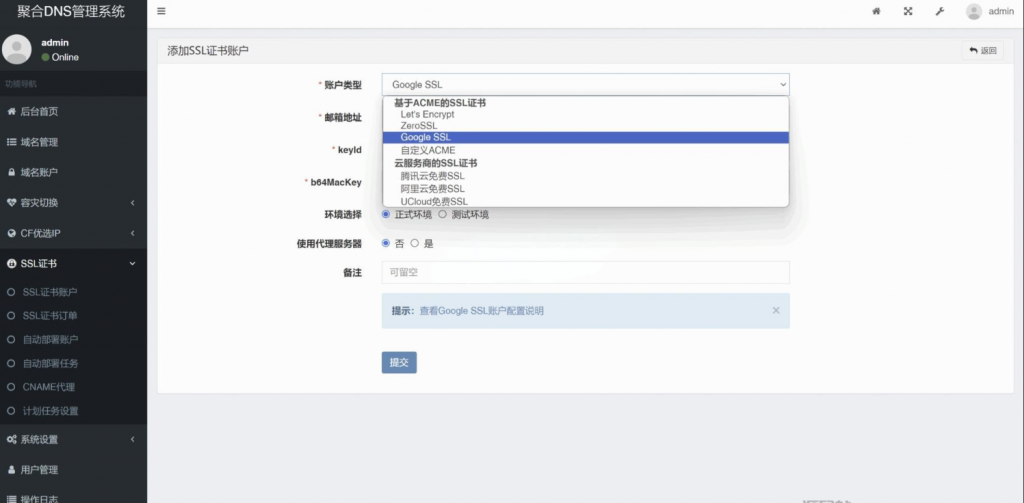This screenshot has height=503, width=1024.
Task: Select 是 for 使用代理服务器
Action: [x=415, y=243]
